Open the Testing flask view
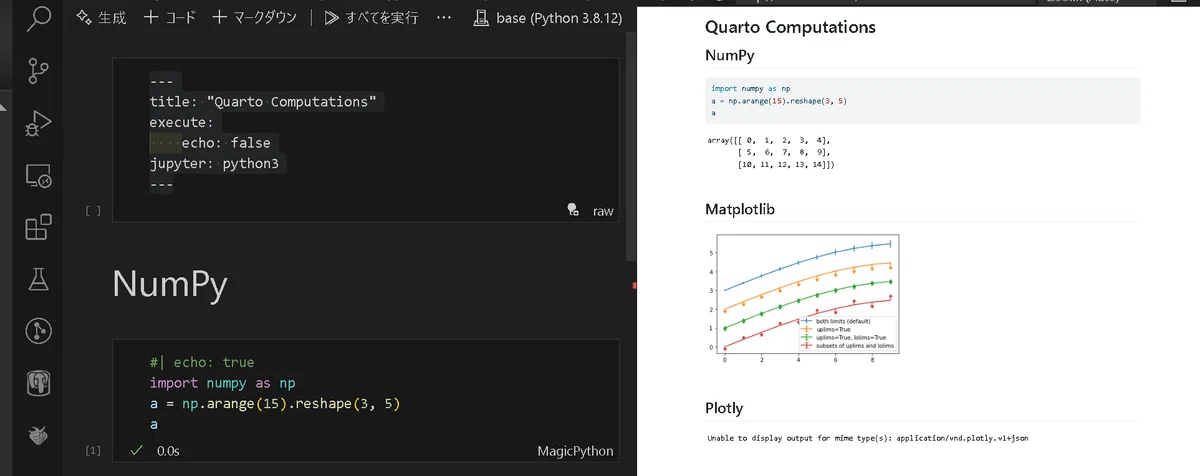The width and height of the screenshot is (1200, 476). 39,279
